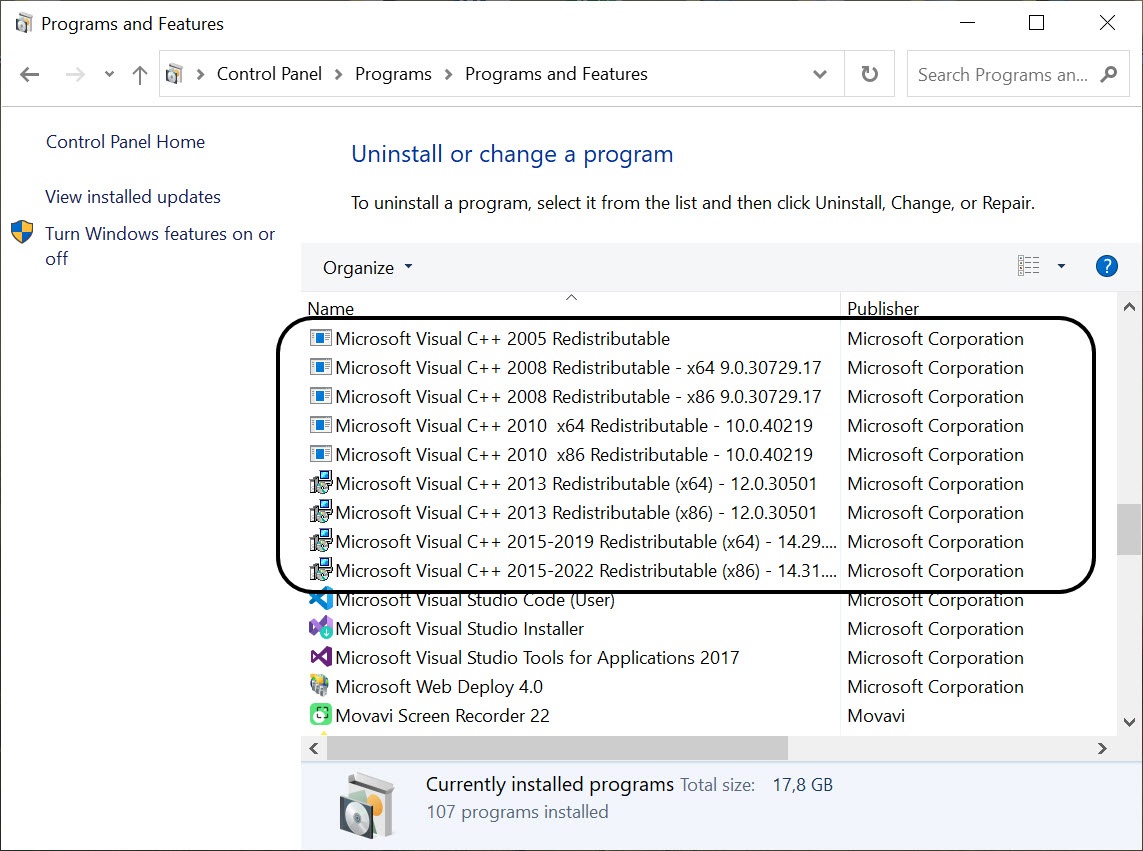The image size is (1143, 851).
Task: Click the Search Programs and Features box
Action: (x=1002, y=75)
